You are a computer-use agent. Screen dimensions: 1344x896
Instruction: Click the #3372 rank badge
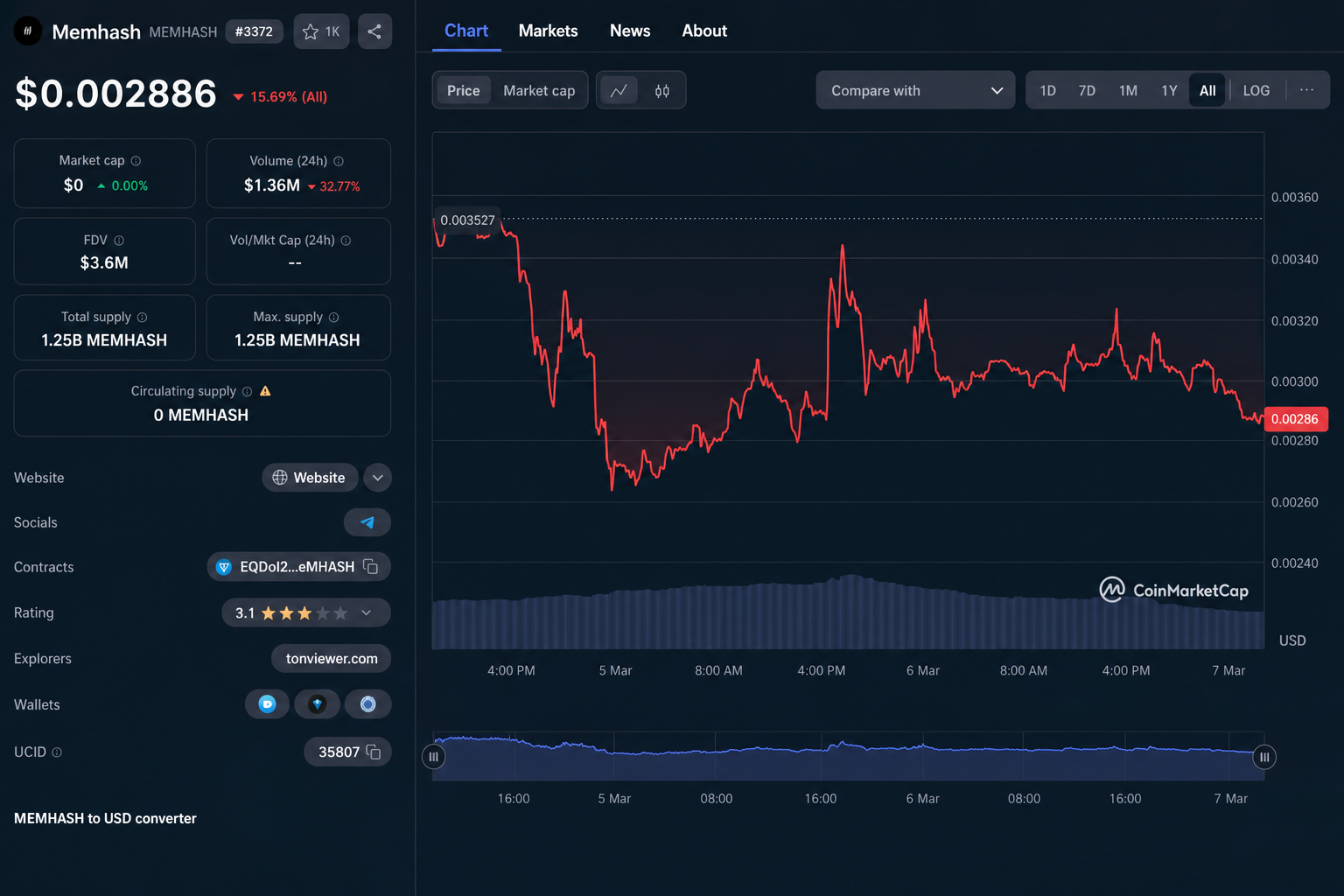click(254, 31)
